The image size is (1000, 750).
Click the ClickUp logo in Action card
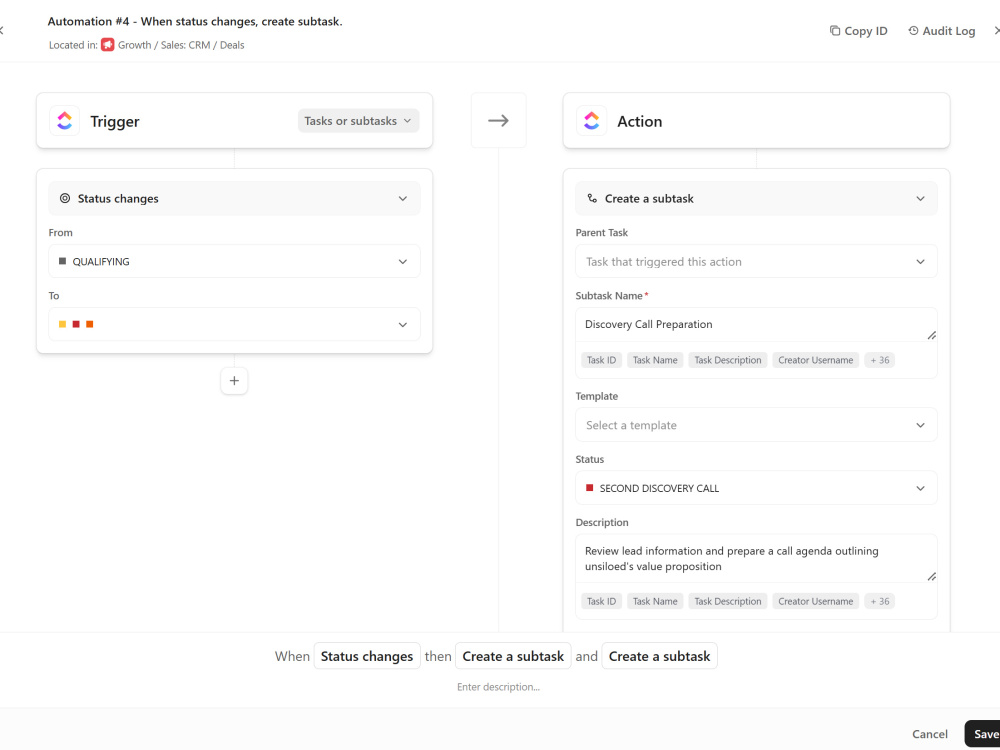pos(591,121)
